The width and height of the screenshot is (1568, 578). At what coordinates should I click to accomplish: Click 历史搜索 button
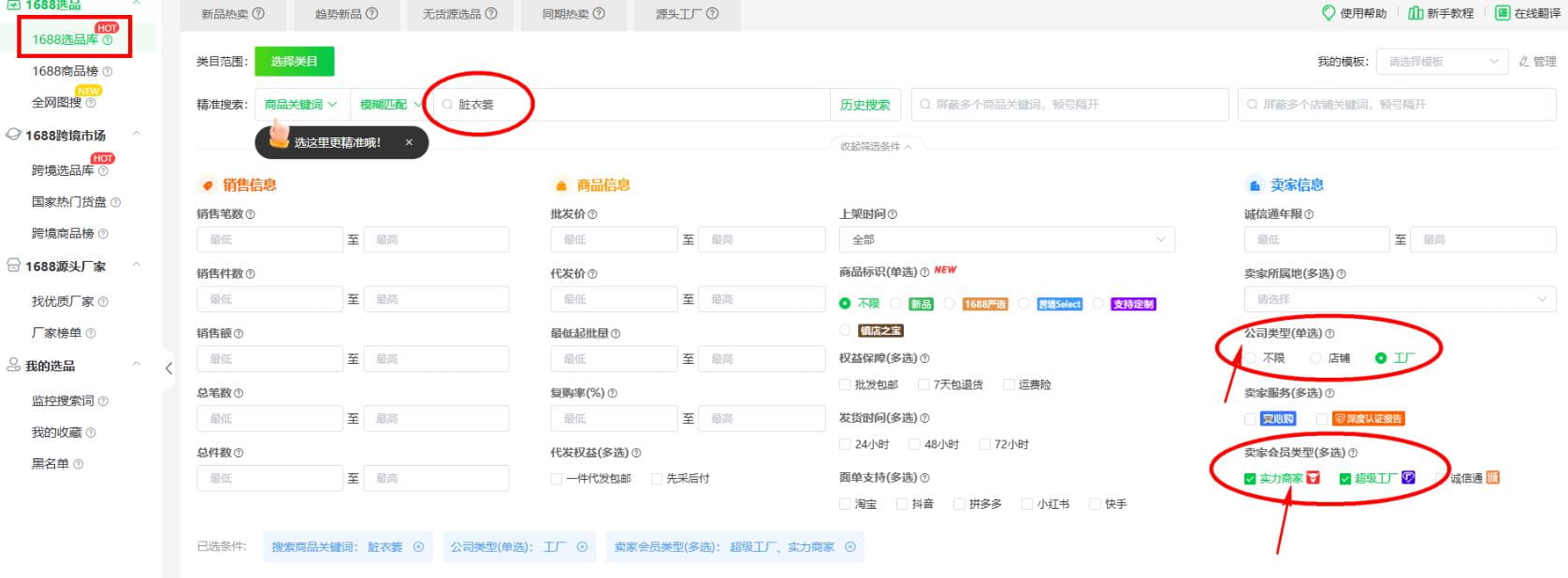[x=864, y=105]
